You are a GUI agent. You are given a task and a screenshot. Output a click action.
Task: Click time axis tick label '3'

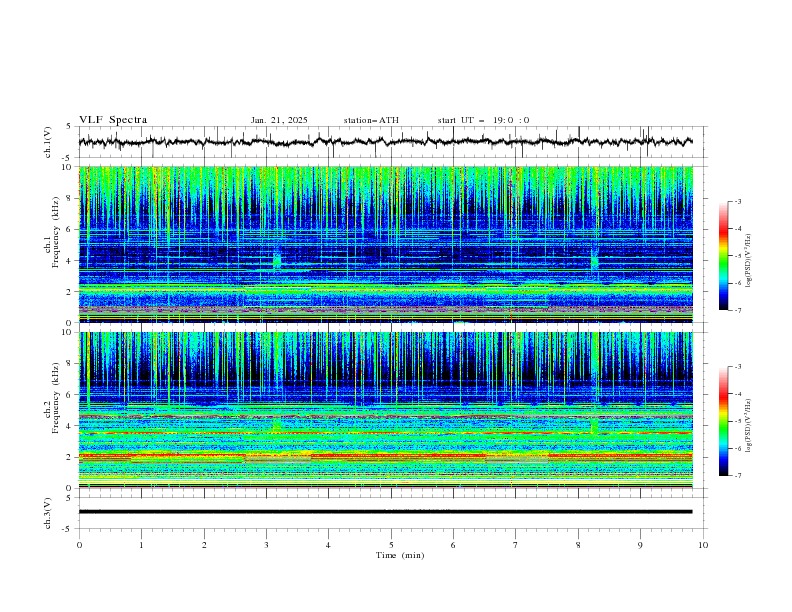266,545
